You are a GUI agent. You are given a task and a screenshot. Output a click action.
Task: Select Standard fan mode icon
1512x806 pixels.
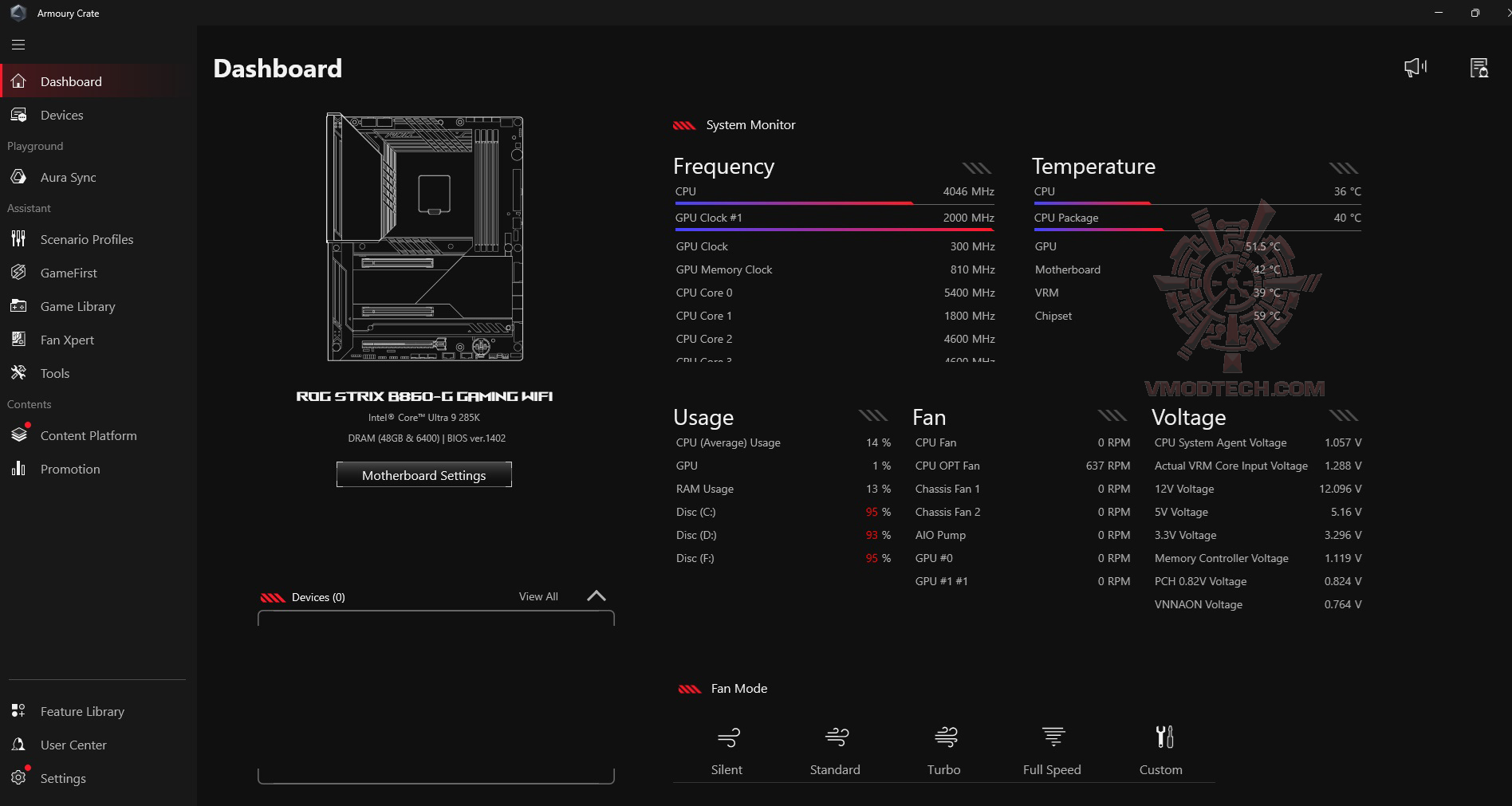(x=837, y=737)
